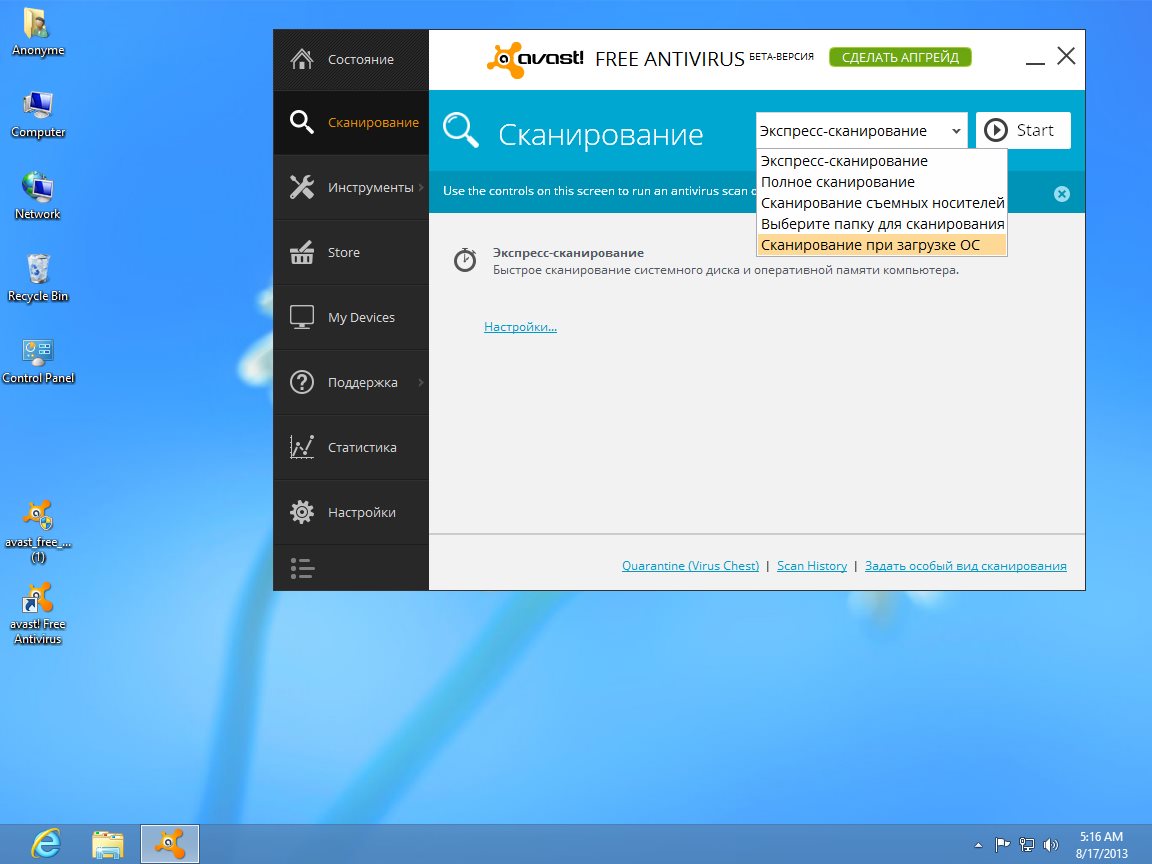
Task: Click the play circle icon in the Start button
Action: click(996, 131)
